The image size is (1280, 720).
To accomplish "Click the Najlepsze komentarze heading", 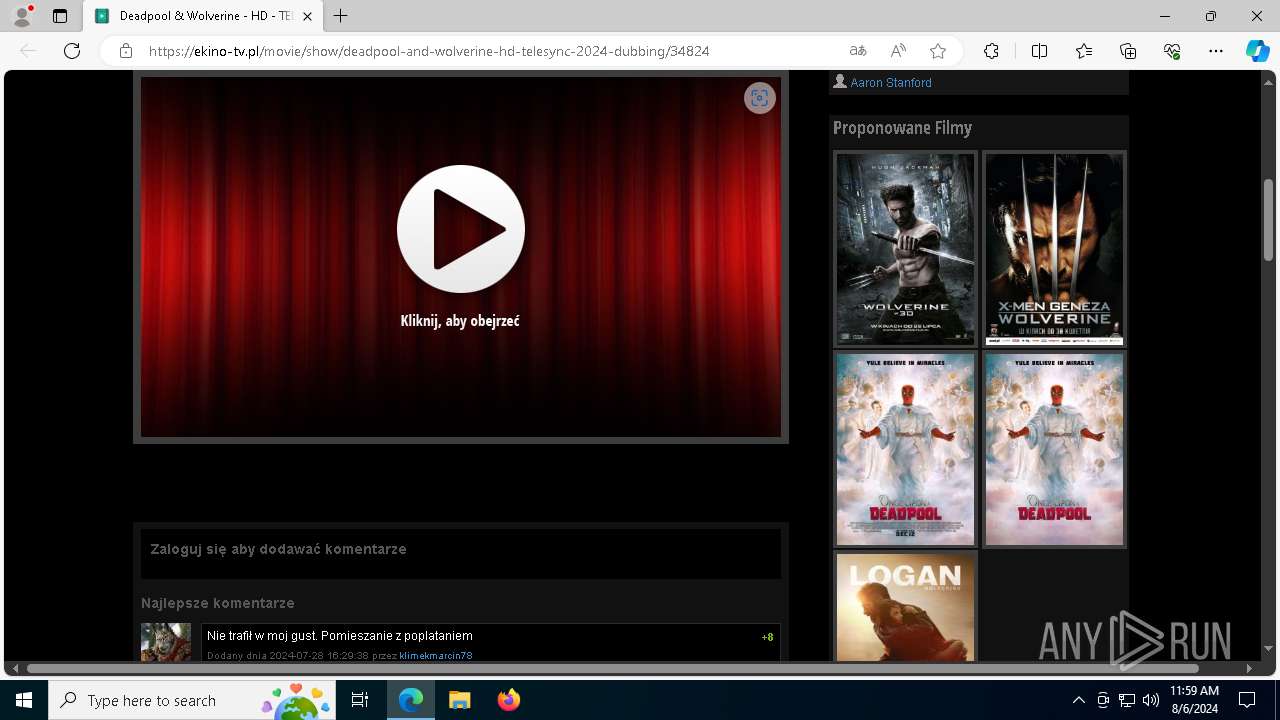I will (x=218, y=603).
